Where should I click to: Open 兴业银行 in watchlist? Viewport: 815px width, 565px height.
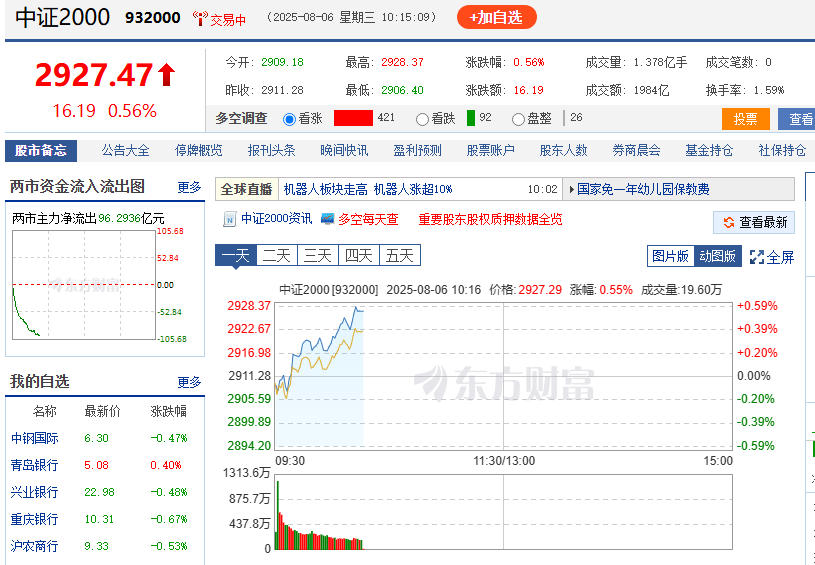tap(34, 492)
